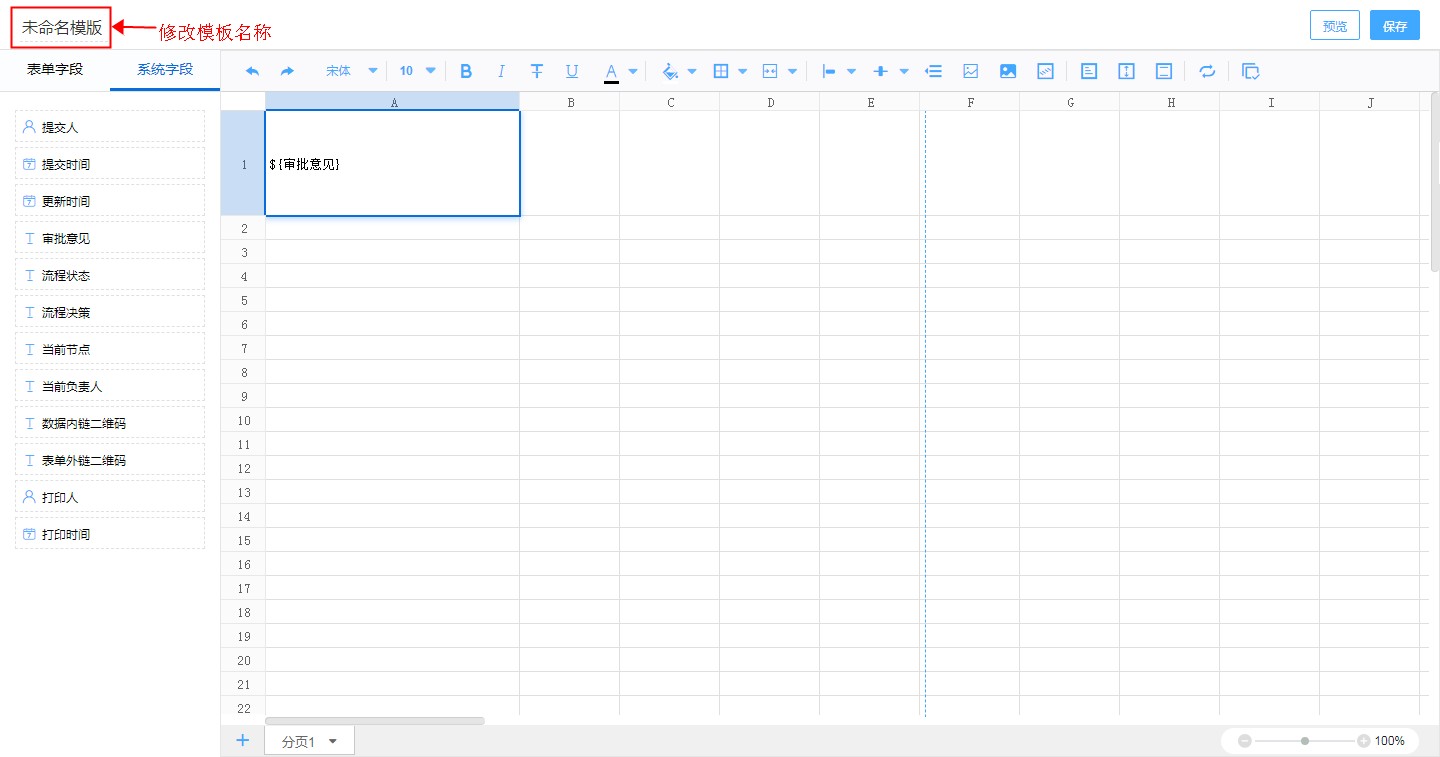
Task: Click the undo arrow icon
Action: point(252,71)
